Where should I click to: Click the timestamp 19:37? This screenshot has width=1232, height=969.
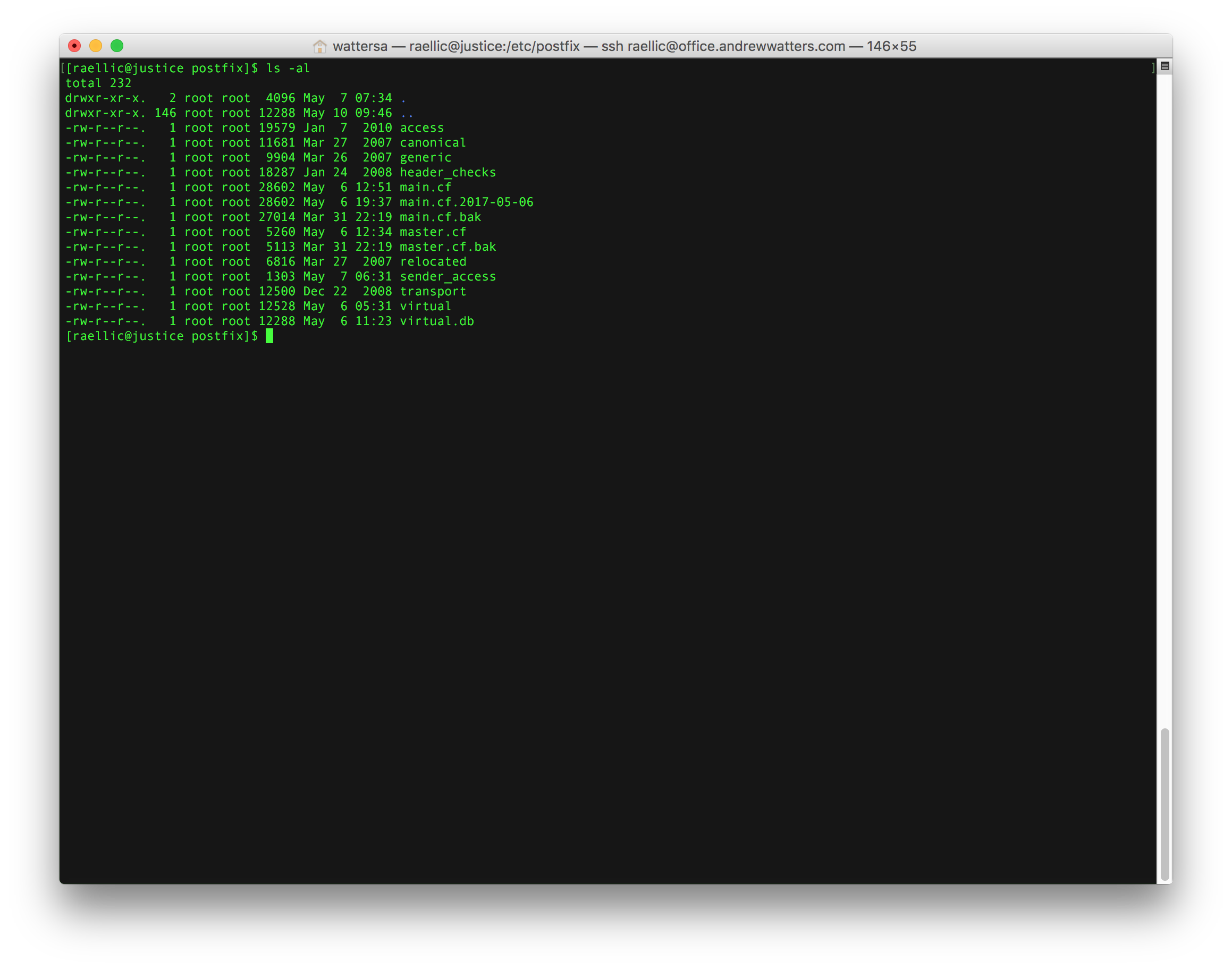(374, 202)
